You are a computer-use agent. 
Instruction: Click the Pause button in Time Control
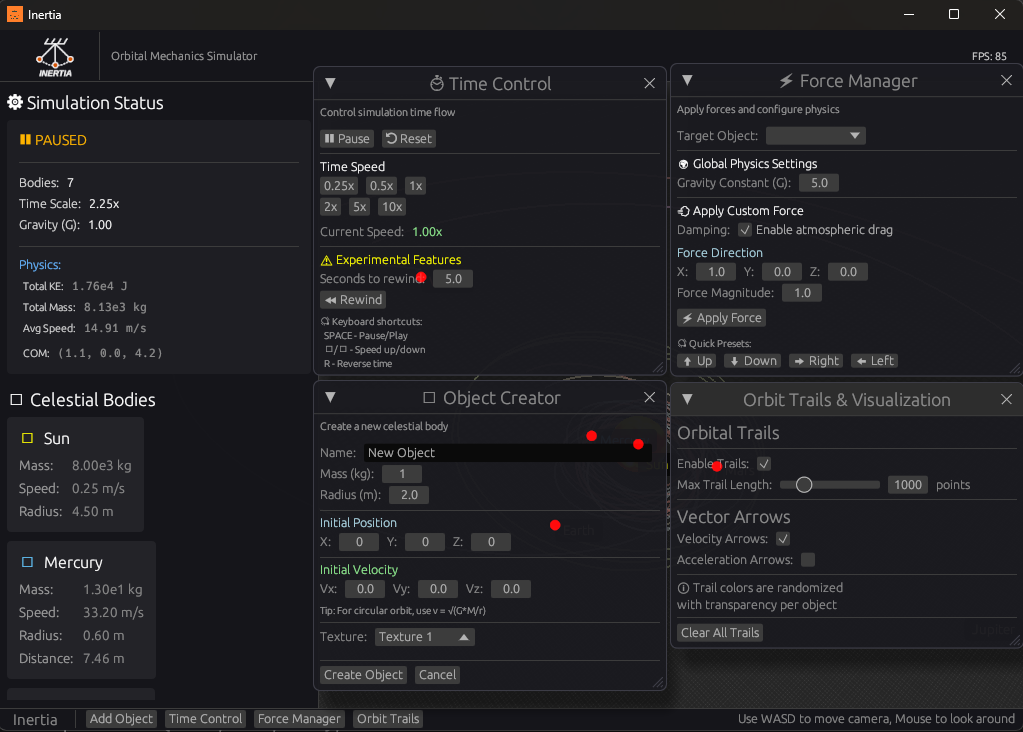click(x=347, y=139)
